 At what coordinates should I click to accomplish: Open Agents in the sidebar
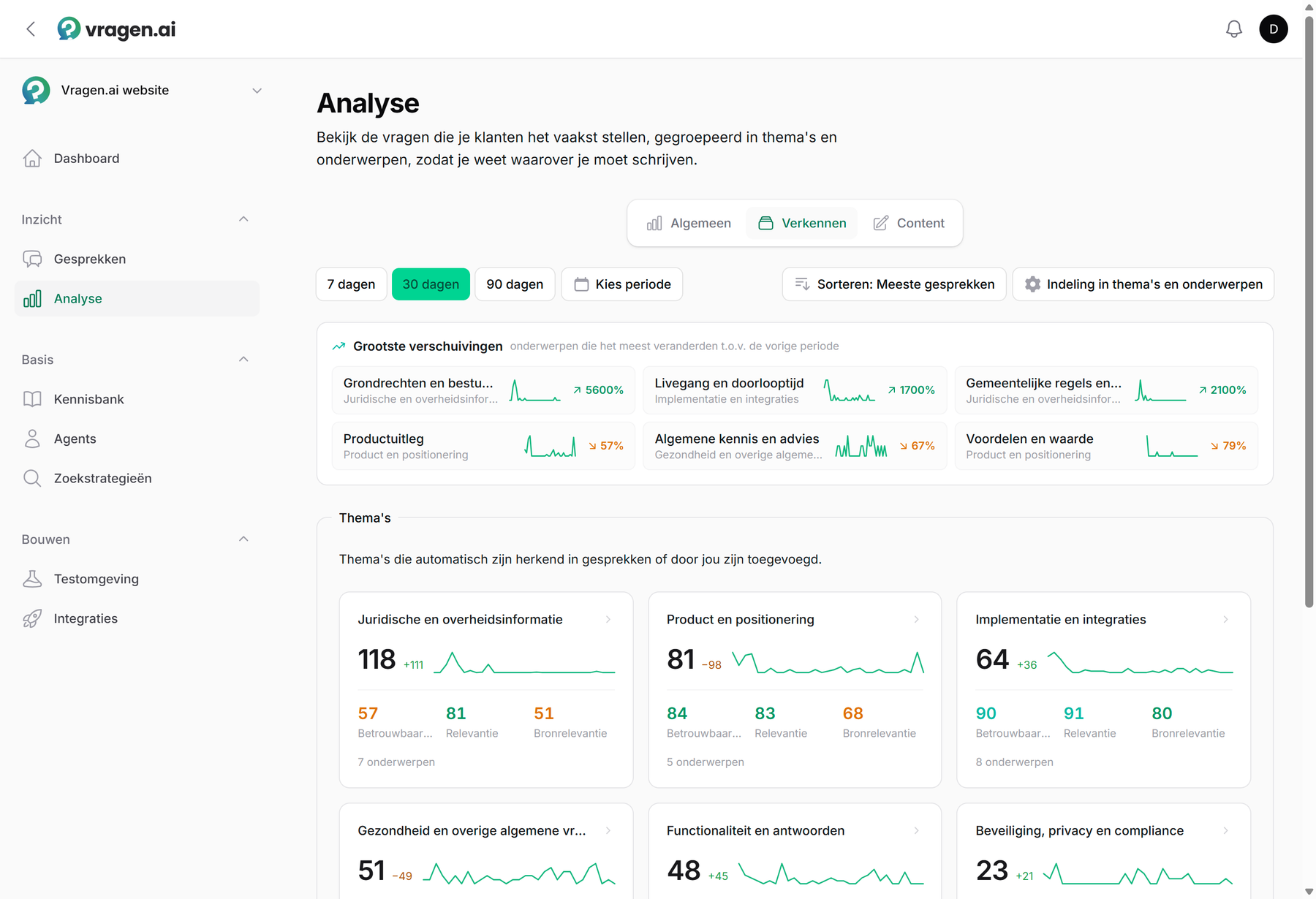tap(137, 439)
